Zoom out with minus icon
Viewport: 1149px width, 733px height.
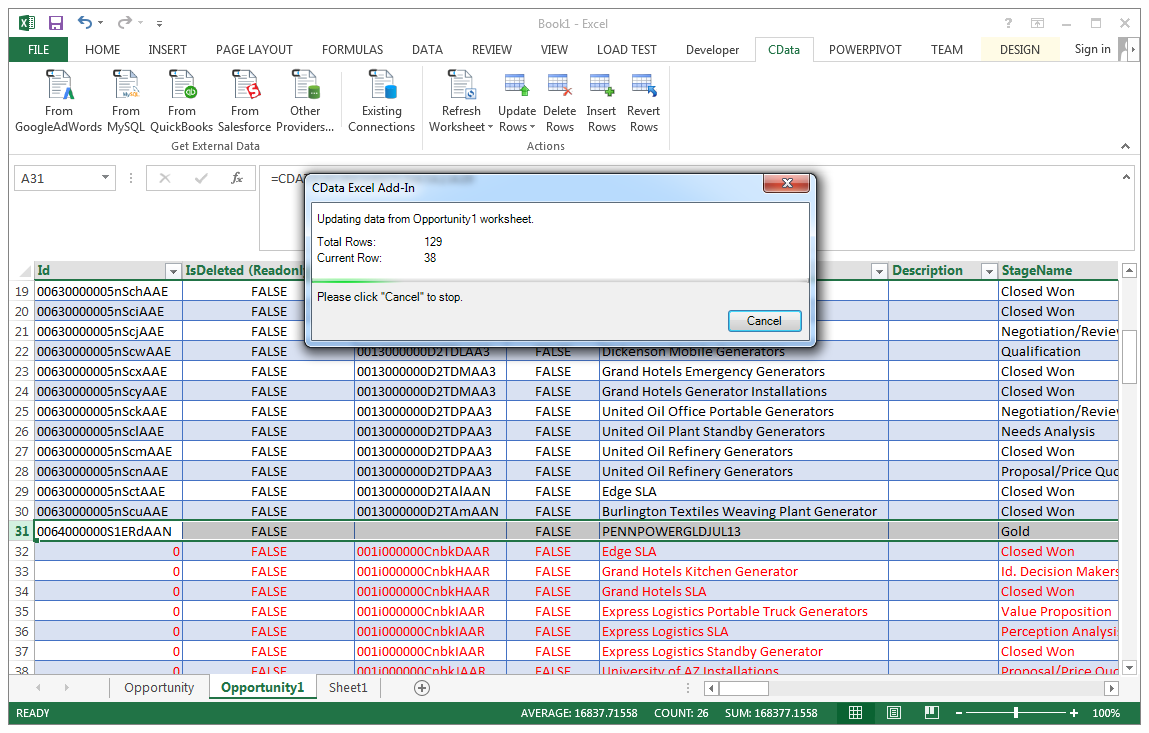[958, 713]
